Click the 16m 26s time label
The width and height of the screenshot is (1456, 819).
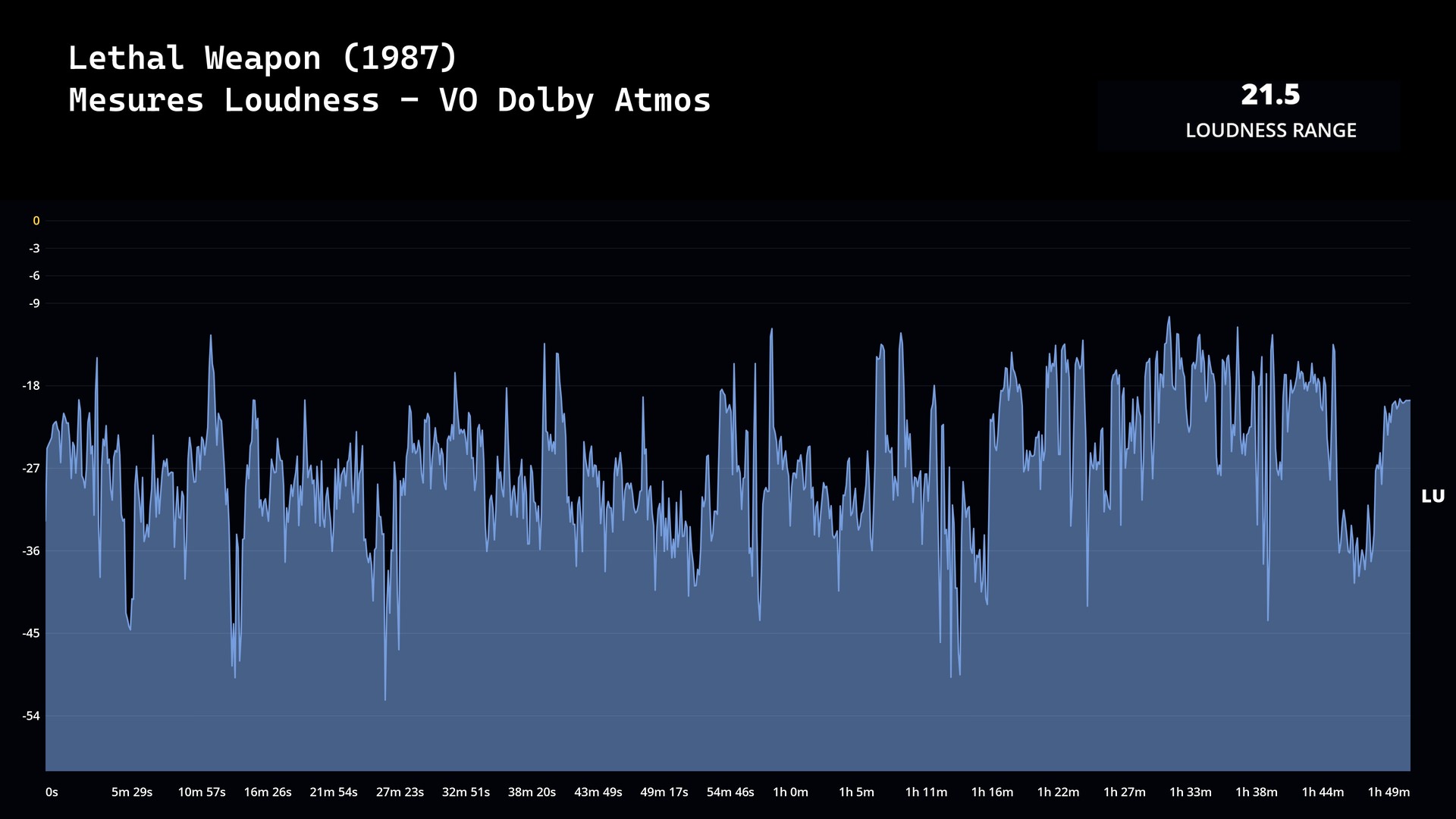coord(268,792)
